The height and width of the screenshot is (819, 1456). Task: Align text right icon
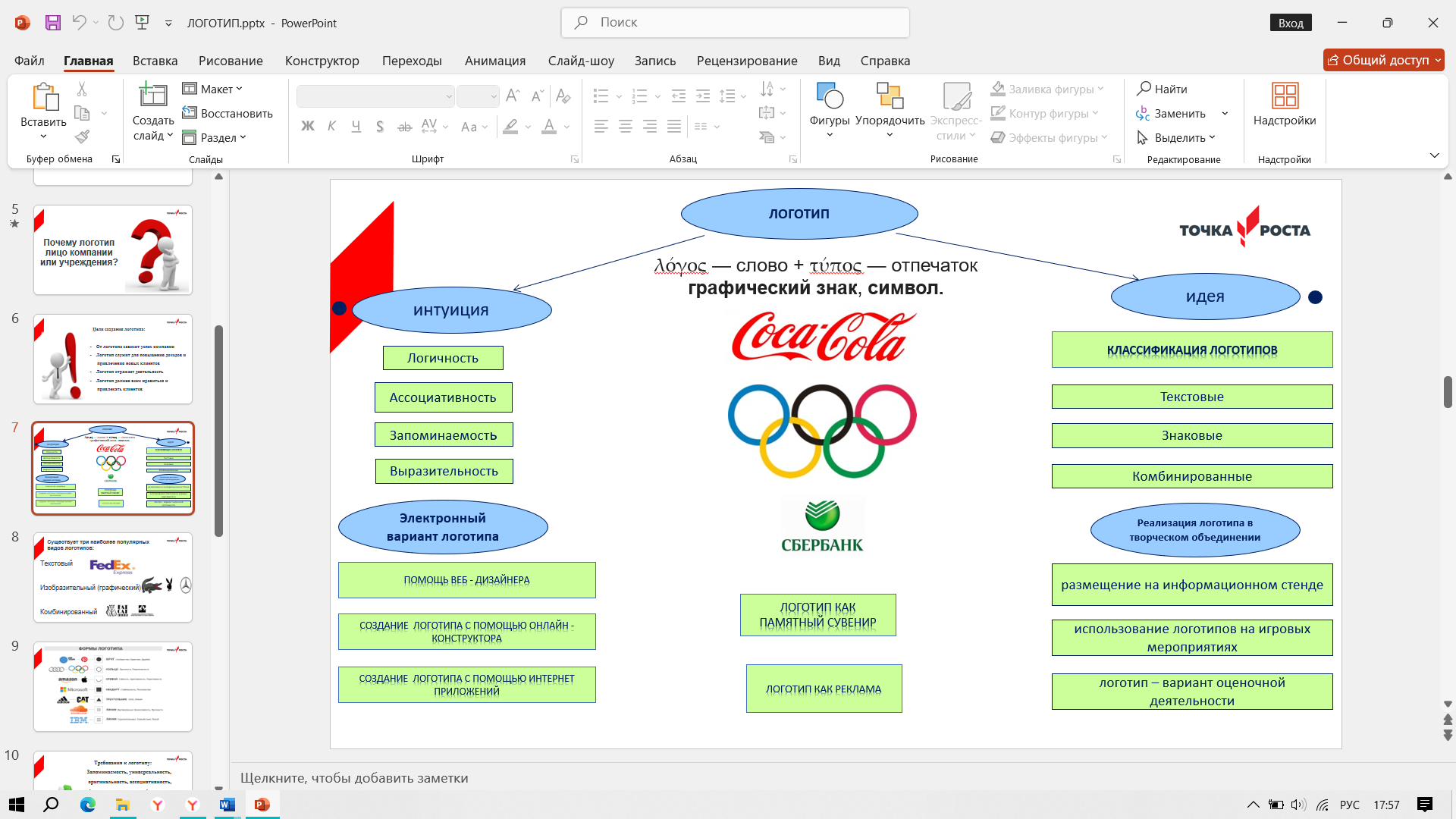point(650,127)
